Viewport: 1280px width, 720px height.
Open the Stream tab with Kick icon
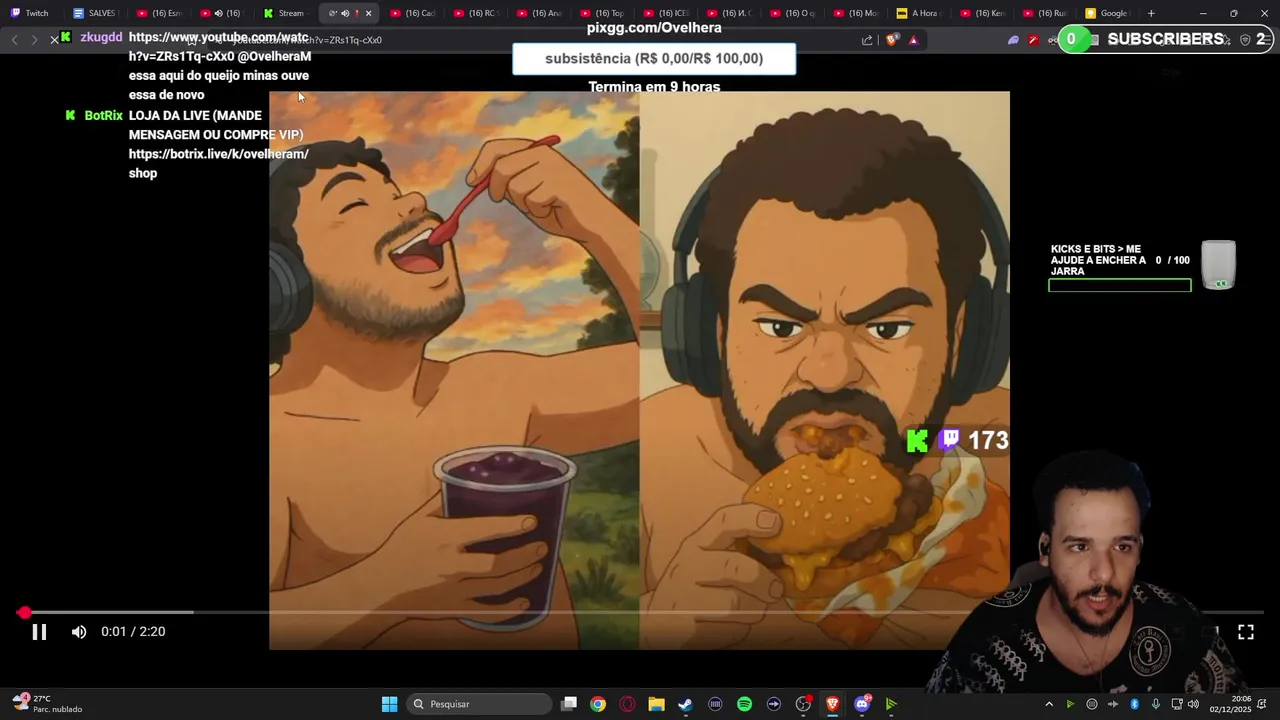coord(284,13)
